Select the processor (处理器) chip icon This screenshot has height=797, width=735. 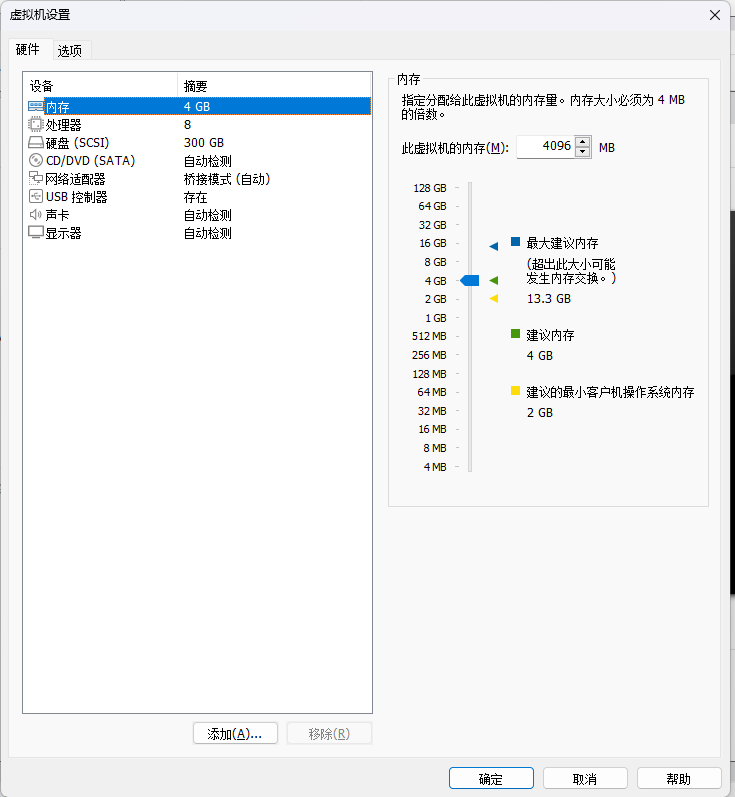click(x=36, y=125)
